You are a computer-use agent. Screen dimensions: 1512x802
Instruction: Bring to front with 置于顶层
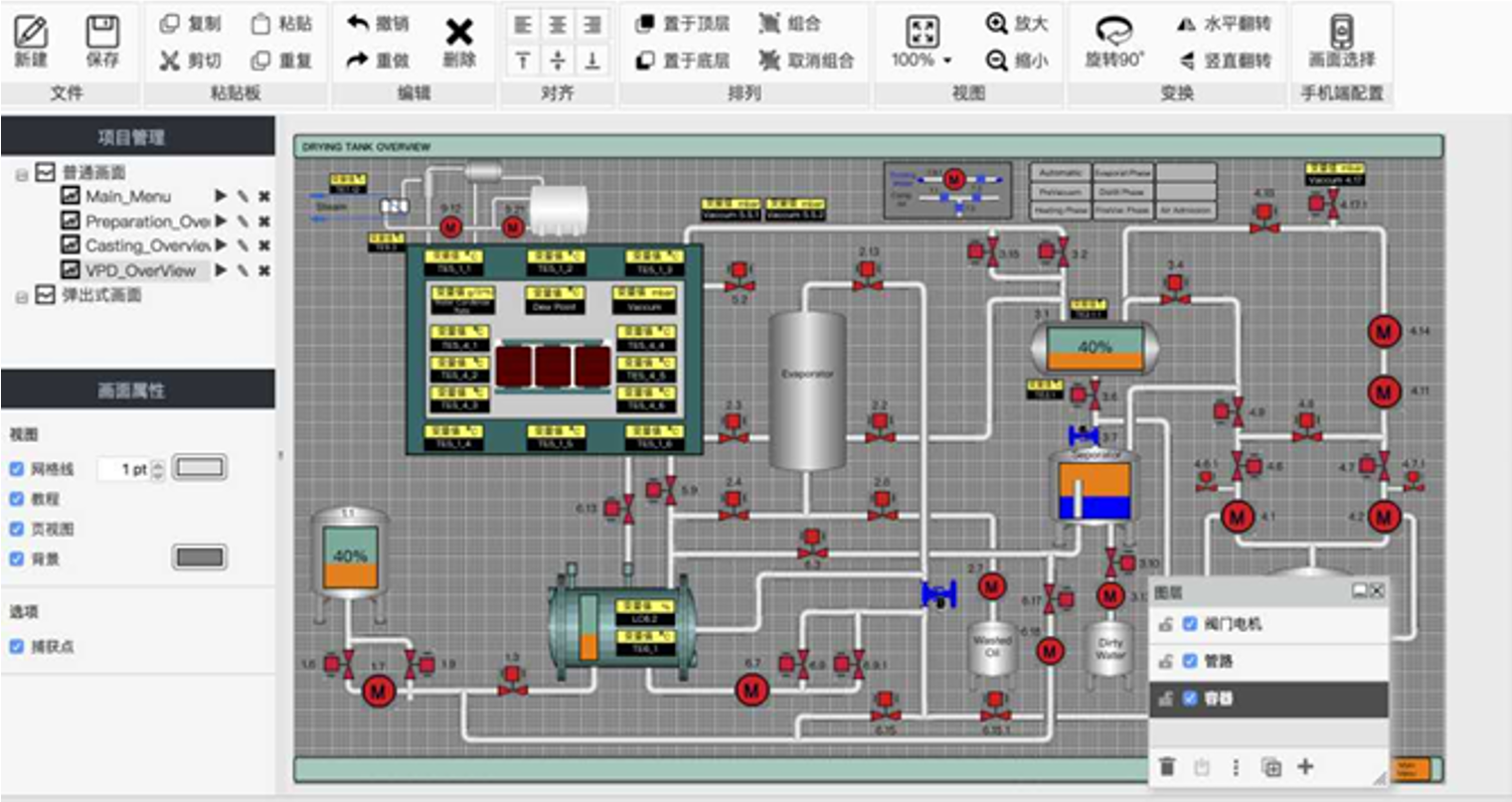point(682,24)
